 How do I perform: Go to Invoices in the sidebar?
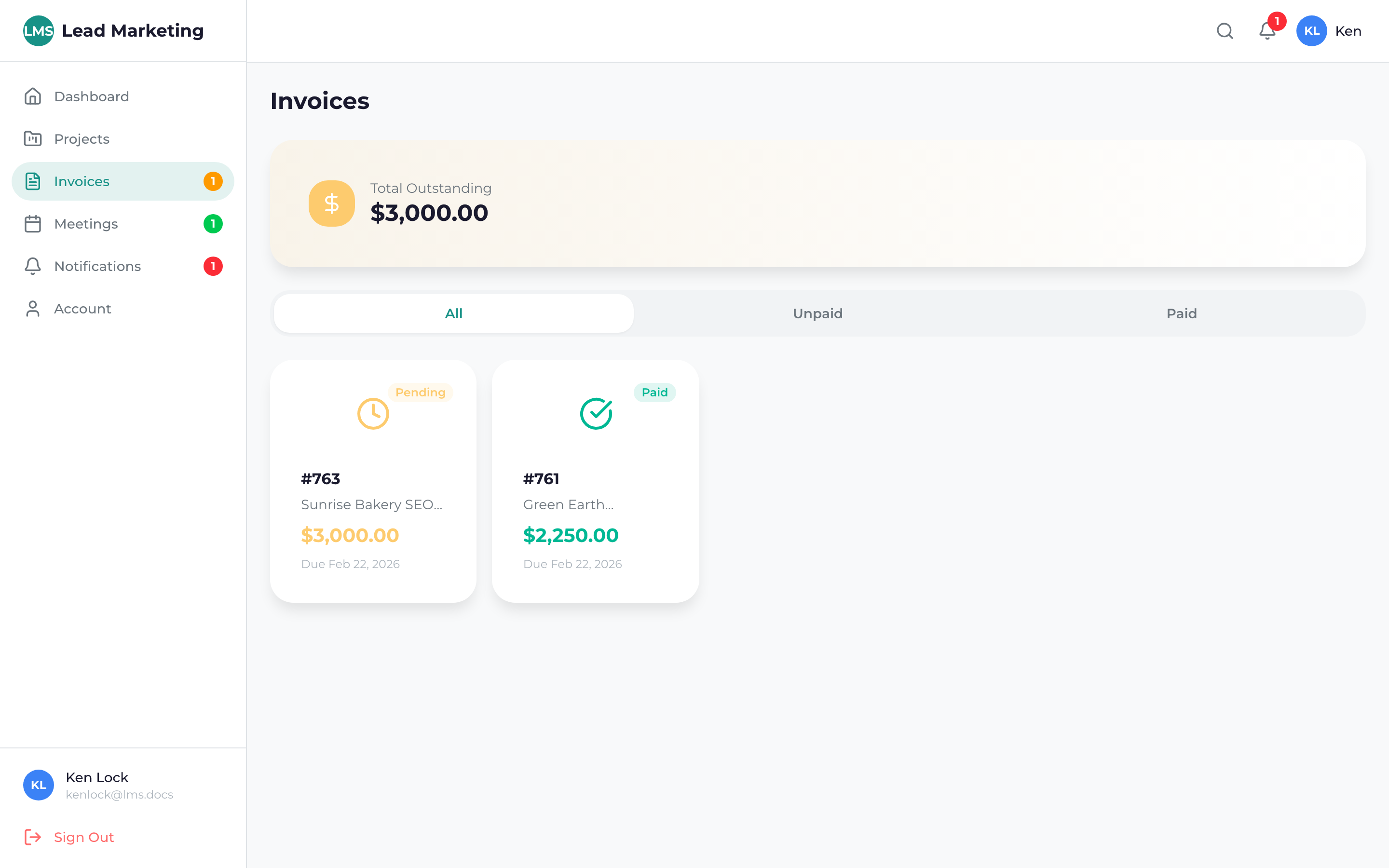pos(82,181)
